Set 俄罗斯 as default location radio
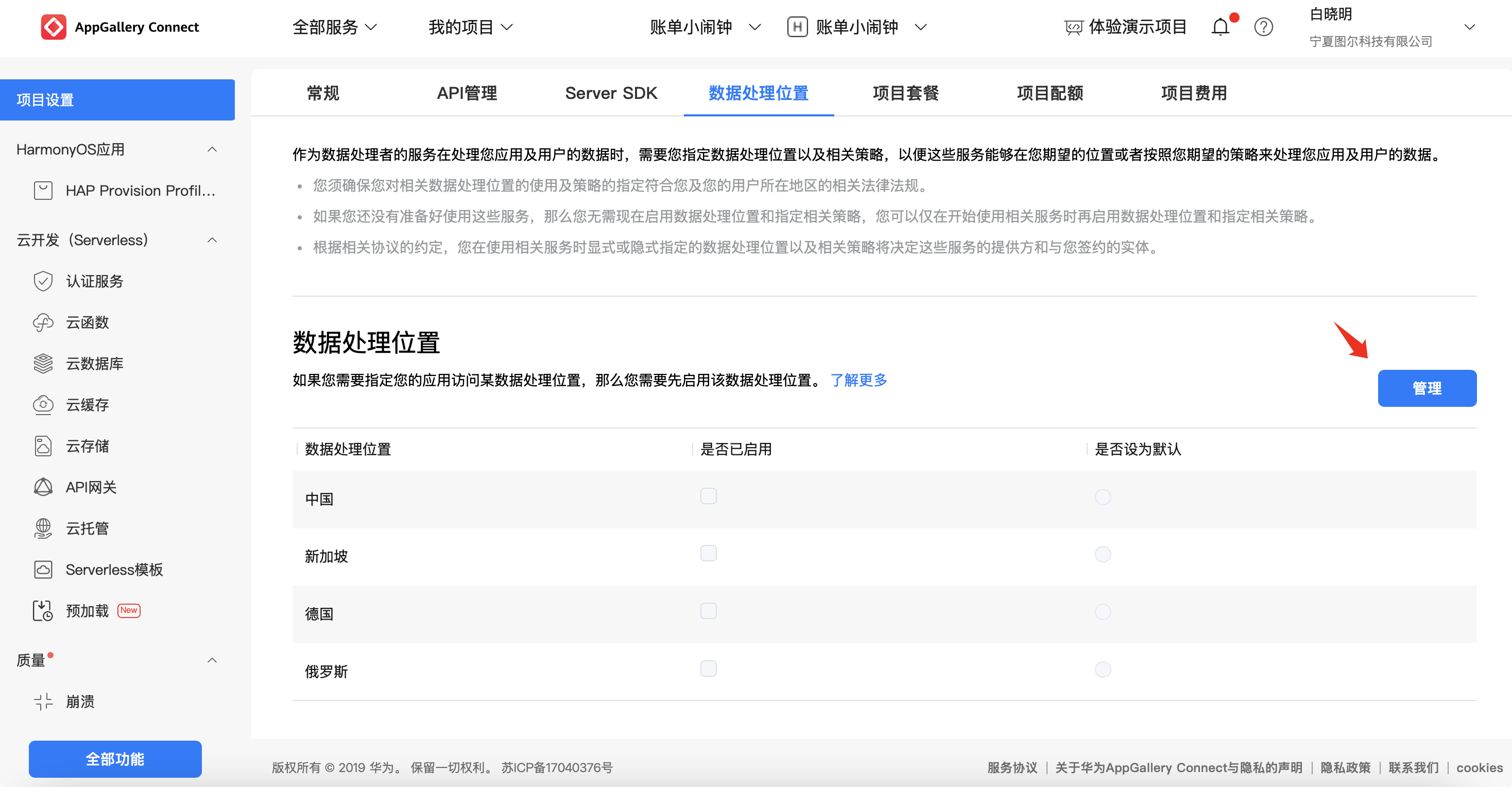The width and height of the screenshot is (1512, 787). pyautogui.click(x=1103, y=669)
